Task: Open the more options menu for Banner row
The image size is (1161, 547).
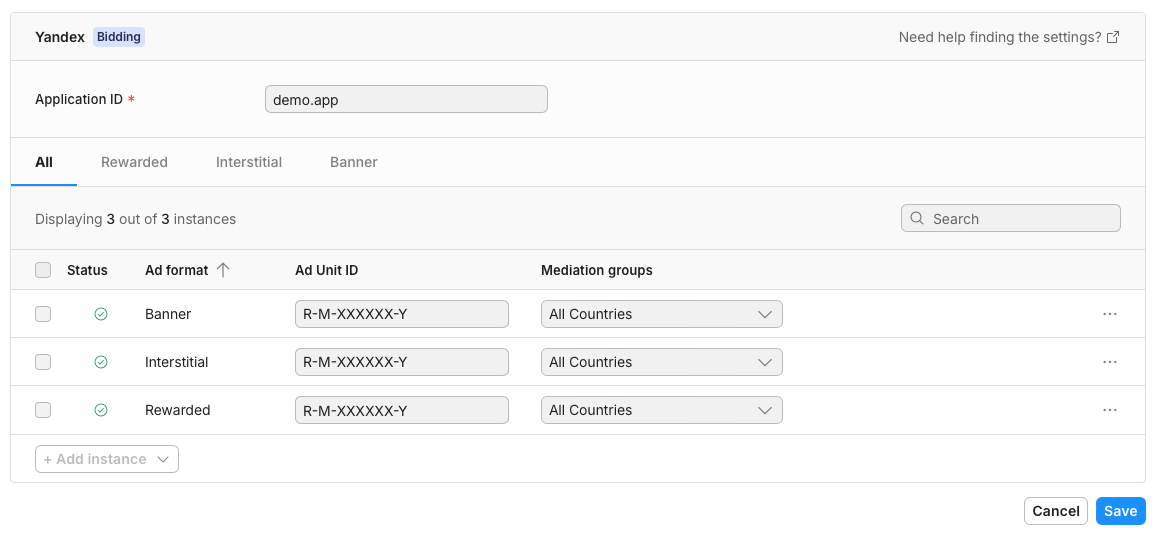Action: [1109, 314]
